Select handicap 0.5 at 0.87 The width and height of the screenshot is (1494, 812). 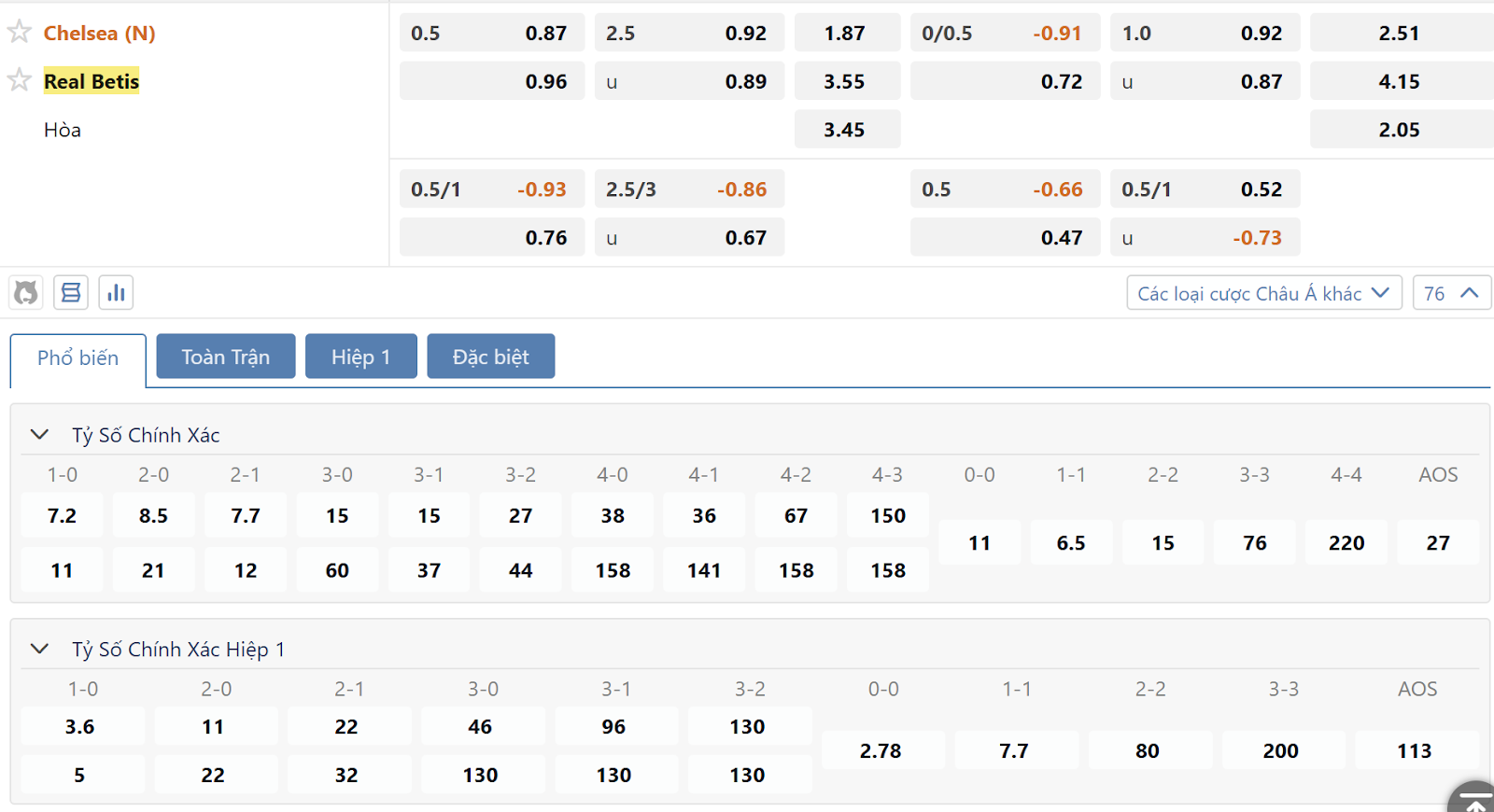tap(492, 33)
